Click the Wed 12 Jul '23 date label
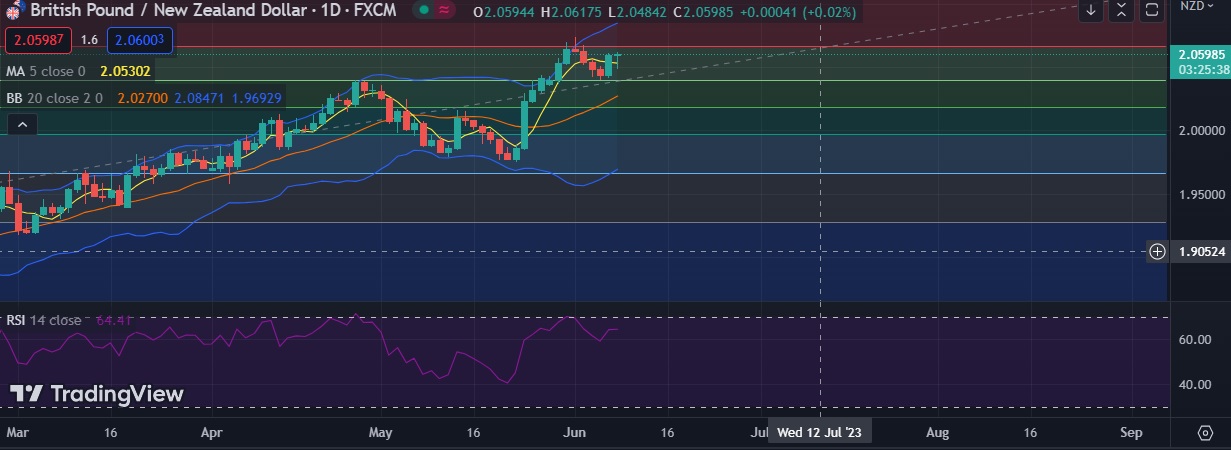 820,432
